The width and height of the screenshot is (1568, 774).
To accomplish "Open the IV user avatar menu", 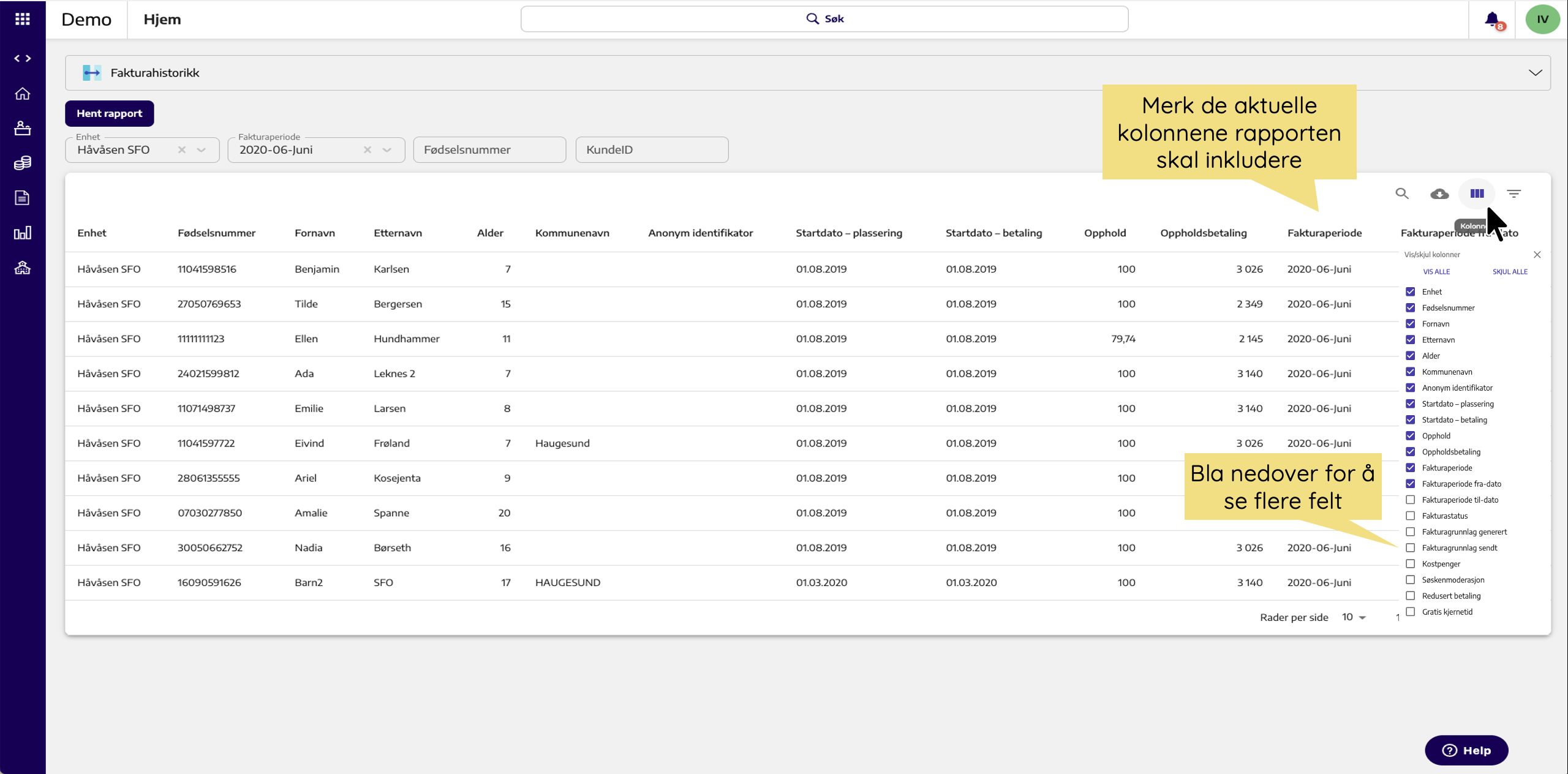I will [1542, 19].
